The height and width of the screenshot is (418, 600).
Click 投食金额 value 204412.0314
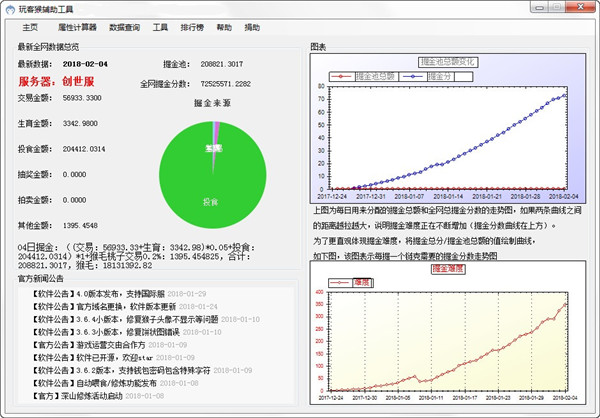click(84, 149)
